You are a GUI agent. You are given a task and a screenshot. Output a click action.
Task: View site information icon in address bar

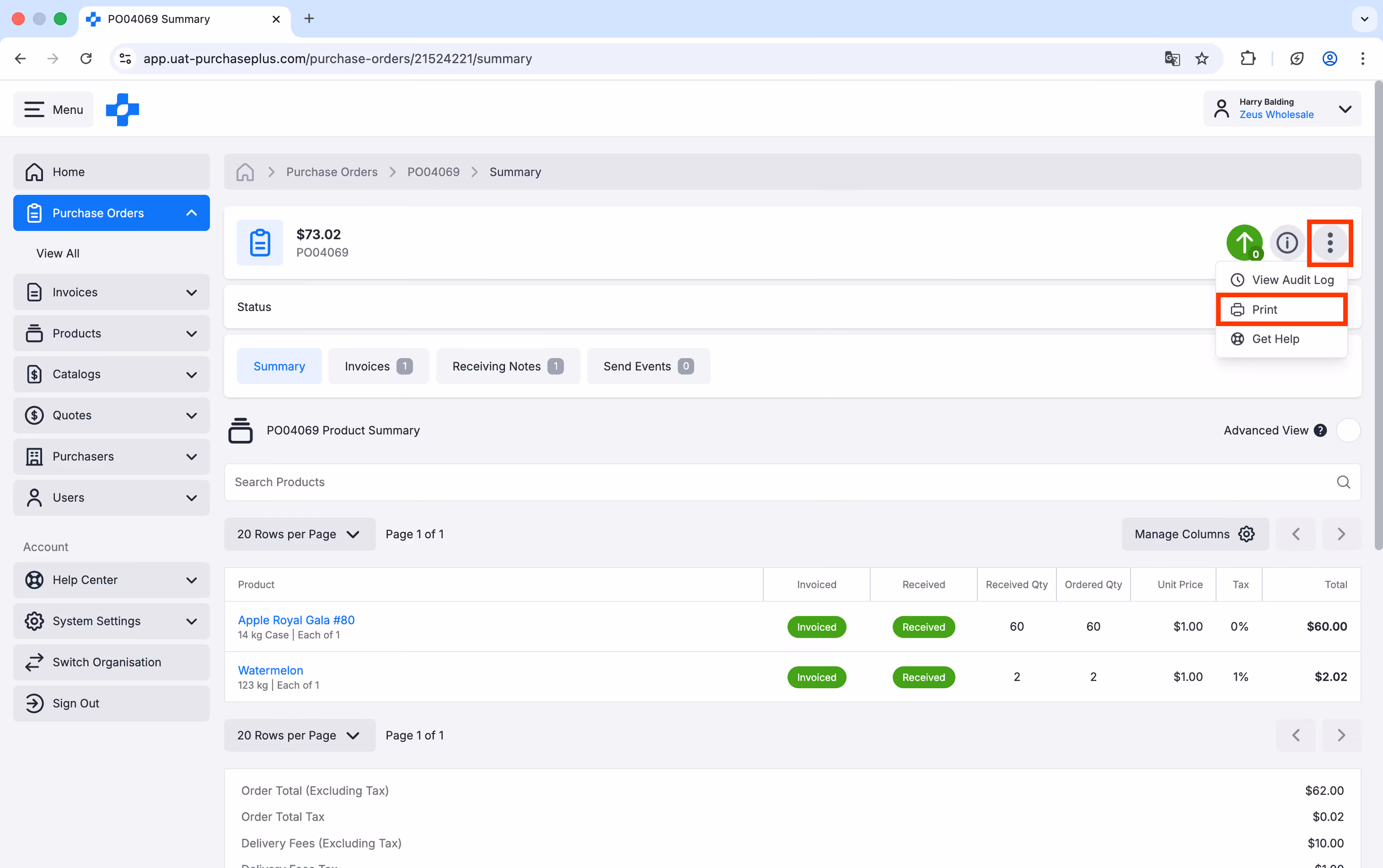[125, 59]
